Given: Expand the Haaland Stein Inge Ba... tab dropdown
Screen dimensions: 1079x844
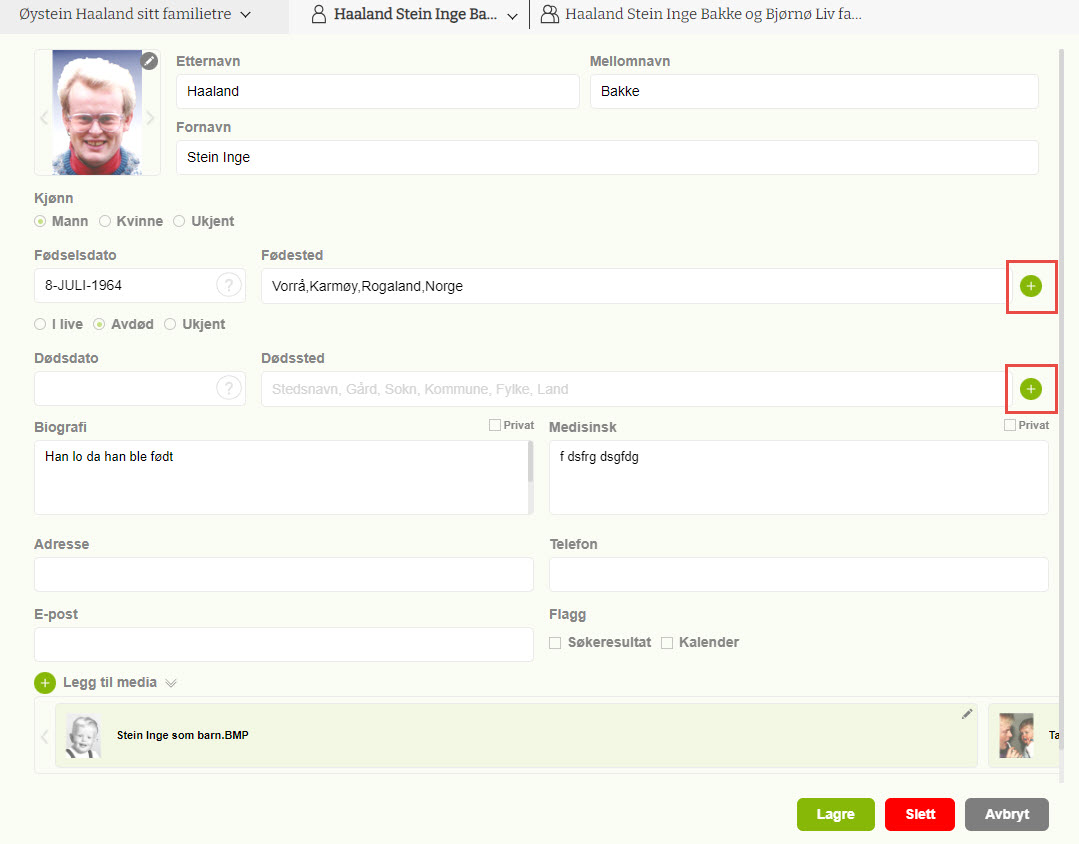Looking at the screenshot, I should [512, 16].
